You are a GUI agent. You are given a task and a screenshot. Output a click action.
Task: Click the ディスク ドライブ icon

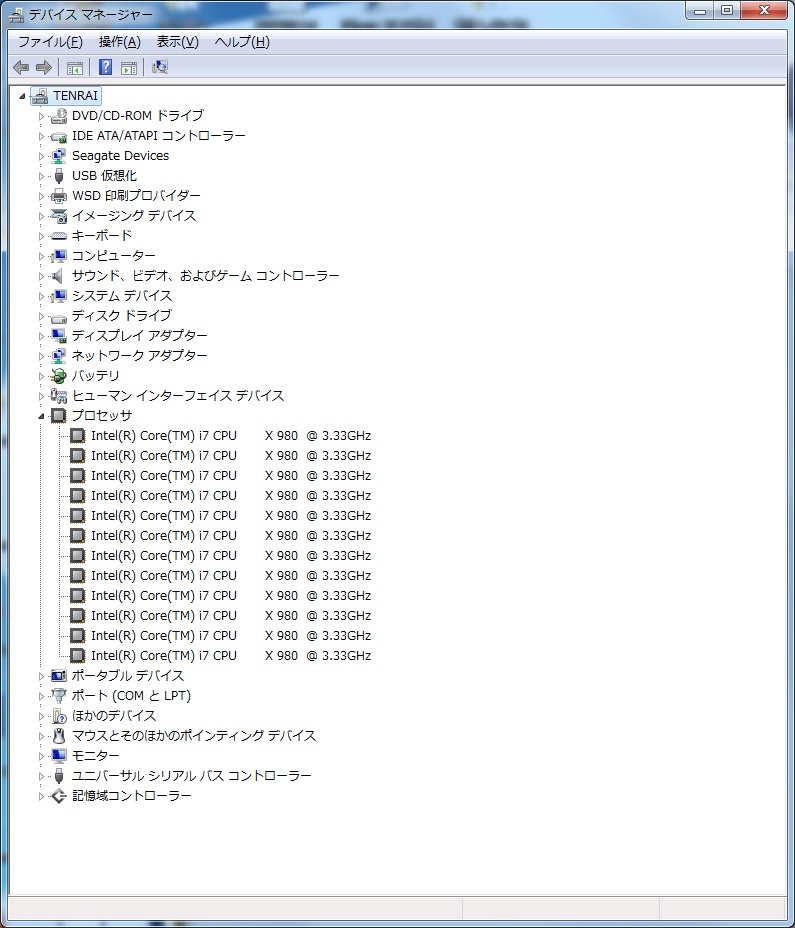point(59,317)
